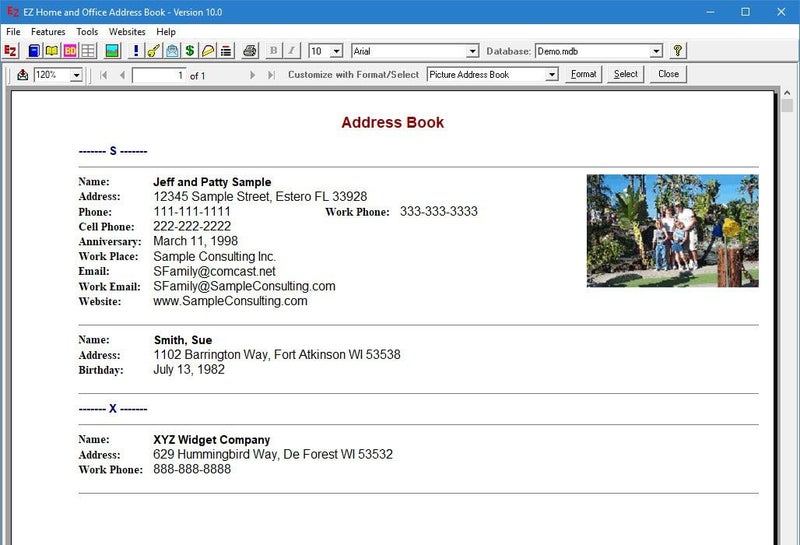Open the landscape picture icon

pyautogui.click(x=112, y=51)
